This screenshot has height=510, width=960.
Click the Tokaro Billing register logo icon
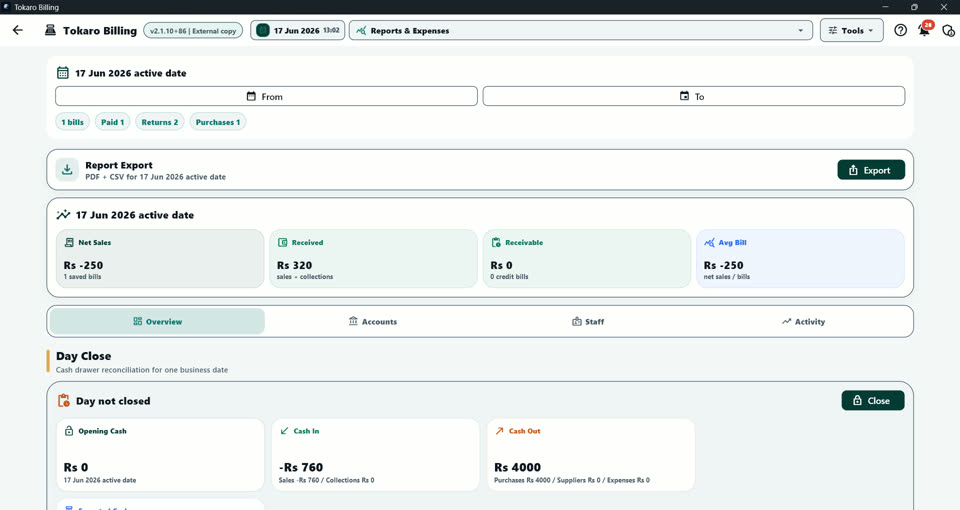(x=50, y=30)
